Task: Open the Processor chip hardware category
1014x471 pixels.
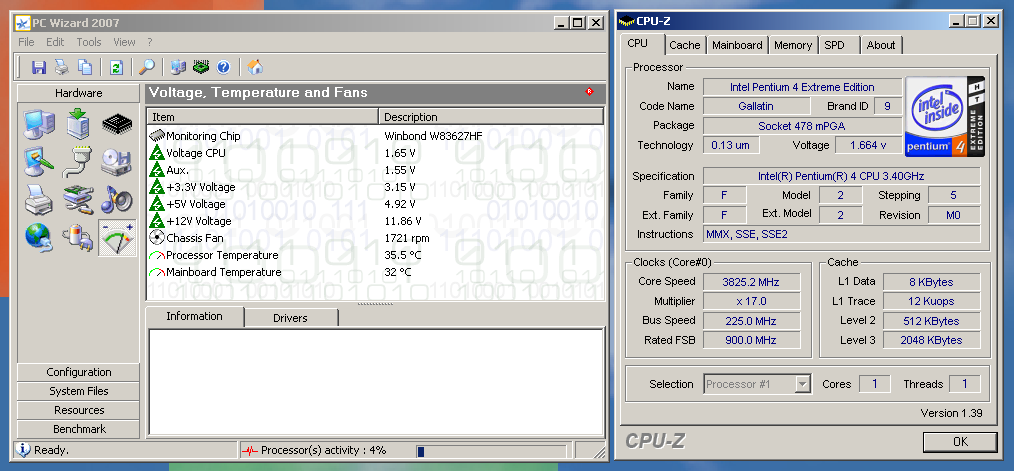Action: (117, 125)
